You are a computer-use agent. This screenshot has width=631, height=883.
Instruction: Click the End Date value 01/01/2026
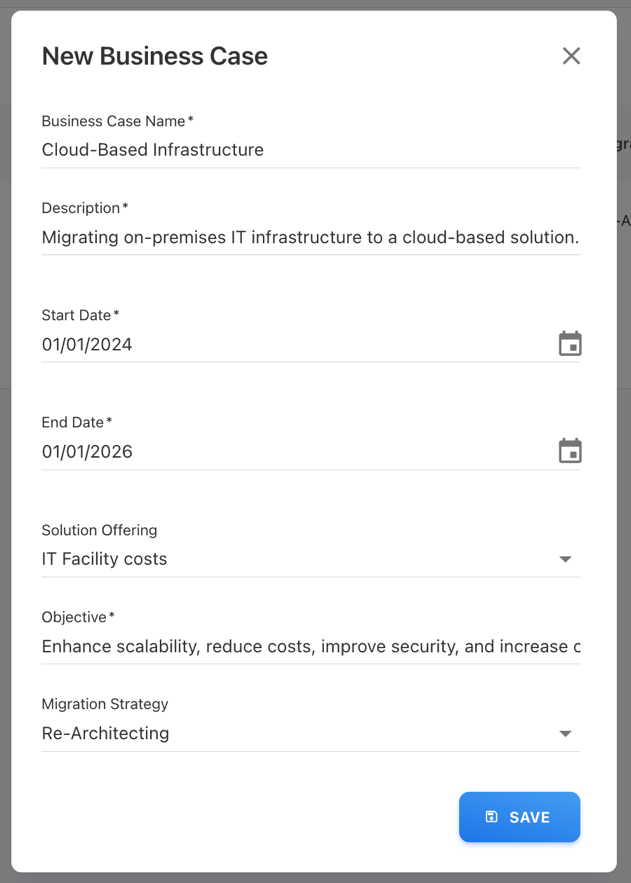pyautogui.click(x=87, y=451)
